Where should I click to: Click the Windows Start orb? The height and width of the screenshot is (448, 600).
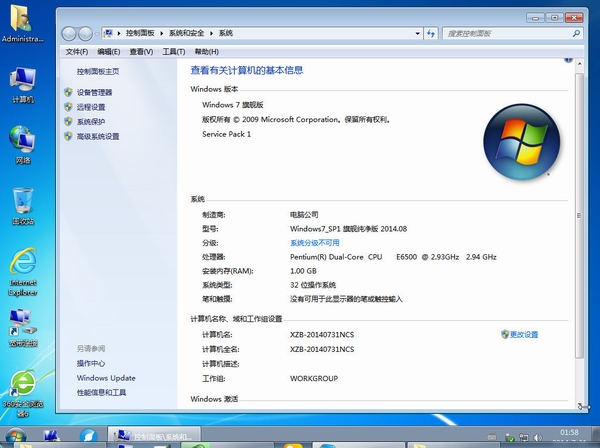16,437
